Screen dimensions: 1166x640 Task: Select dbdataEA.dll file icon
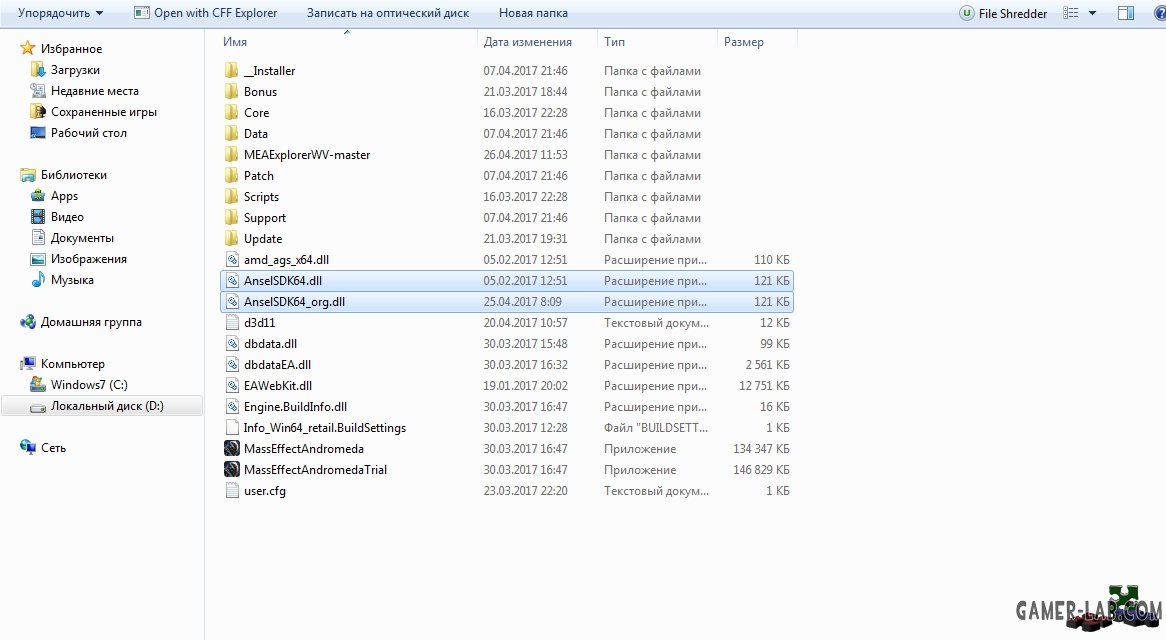[232, 365]
